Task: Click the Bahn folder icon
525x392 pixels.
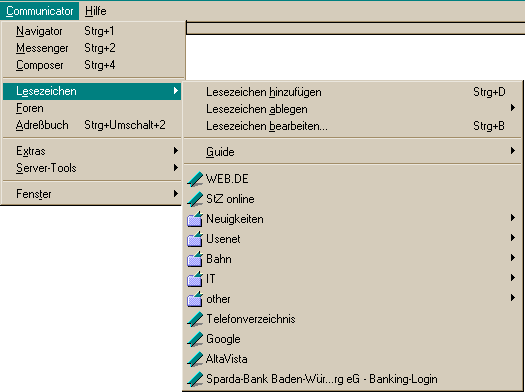Action: (195, 259)
